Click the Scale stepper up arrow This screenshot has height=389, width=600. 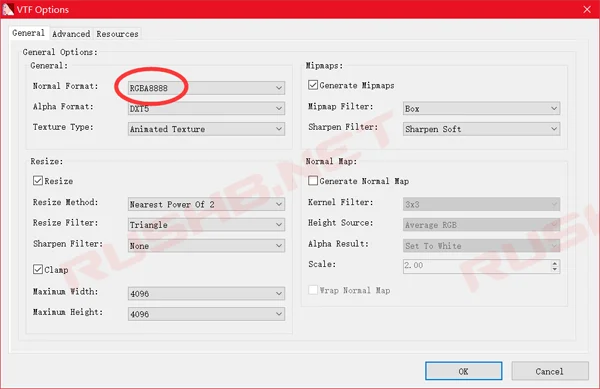(555, 263)
